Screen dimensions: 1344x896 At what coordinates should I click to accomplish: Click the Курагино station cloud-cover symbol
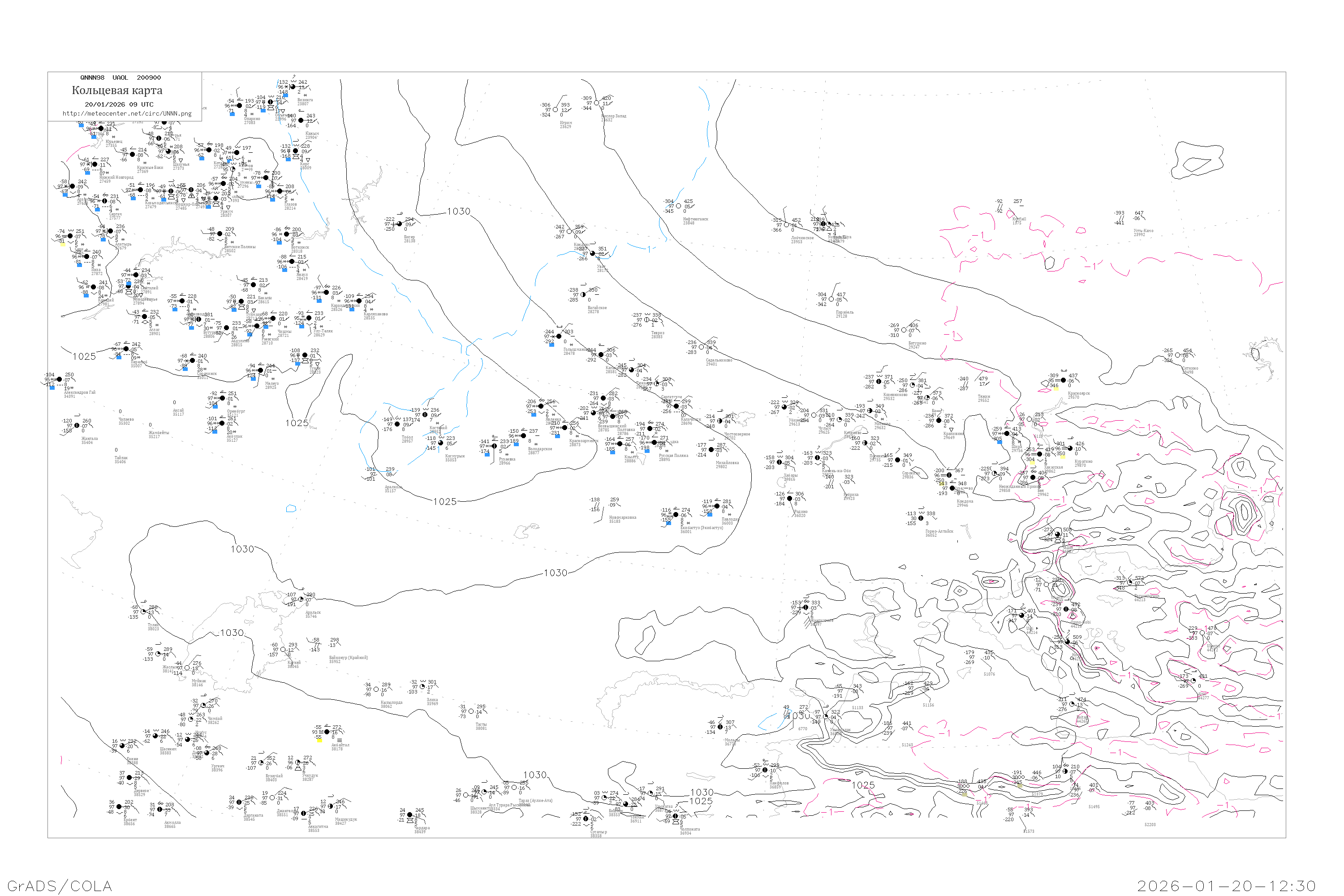[1070, 448]
